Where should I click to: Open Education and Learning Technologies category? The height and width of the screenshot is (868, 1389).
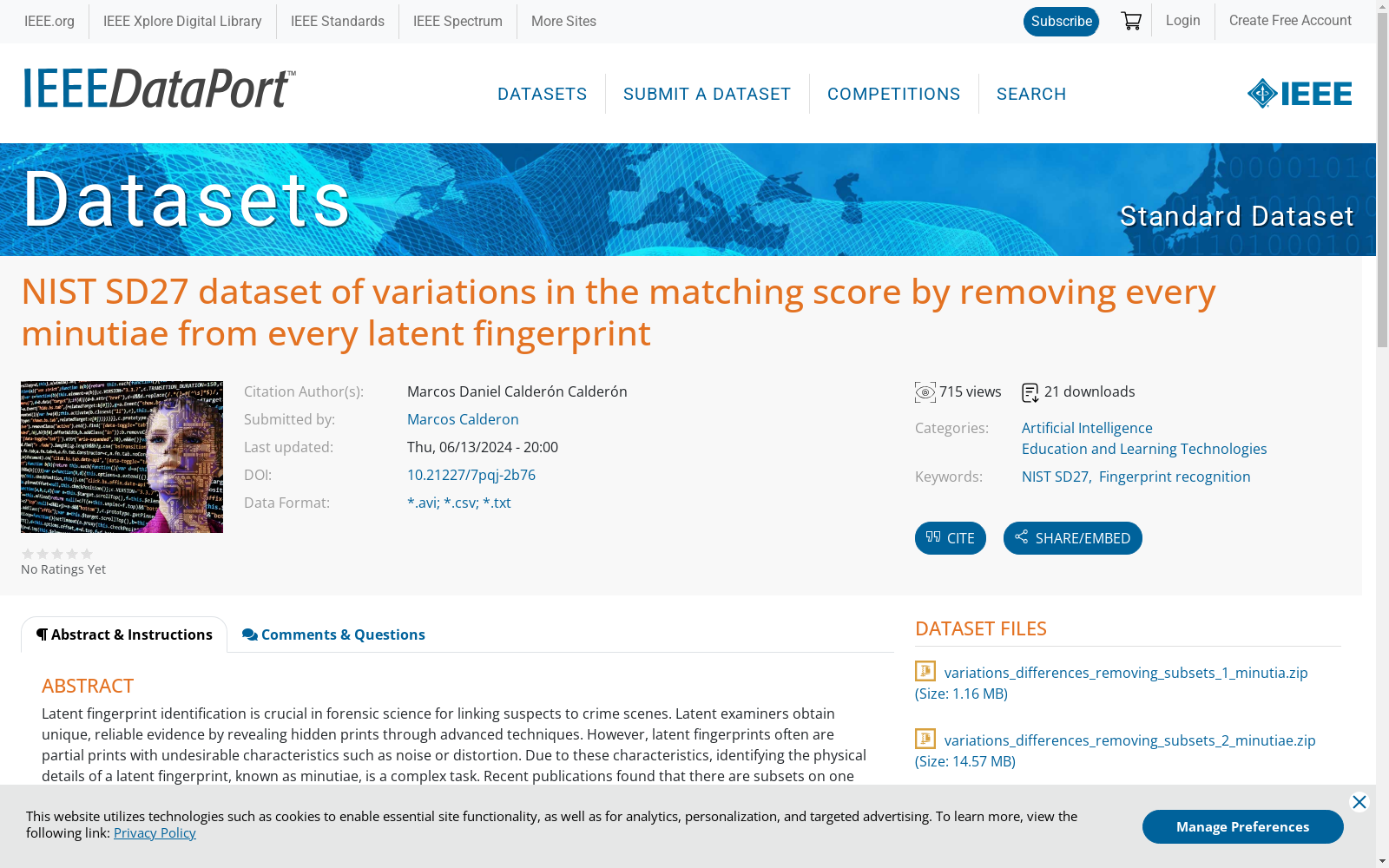click(1144, 449)
